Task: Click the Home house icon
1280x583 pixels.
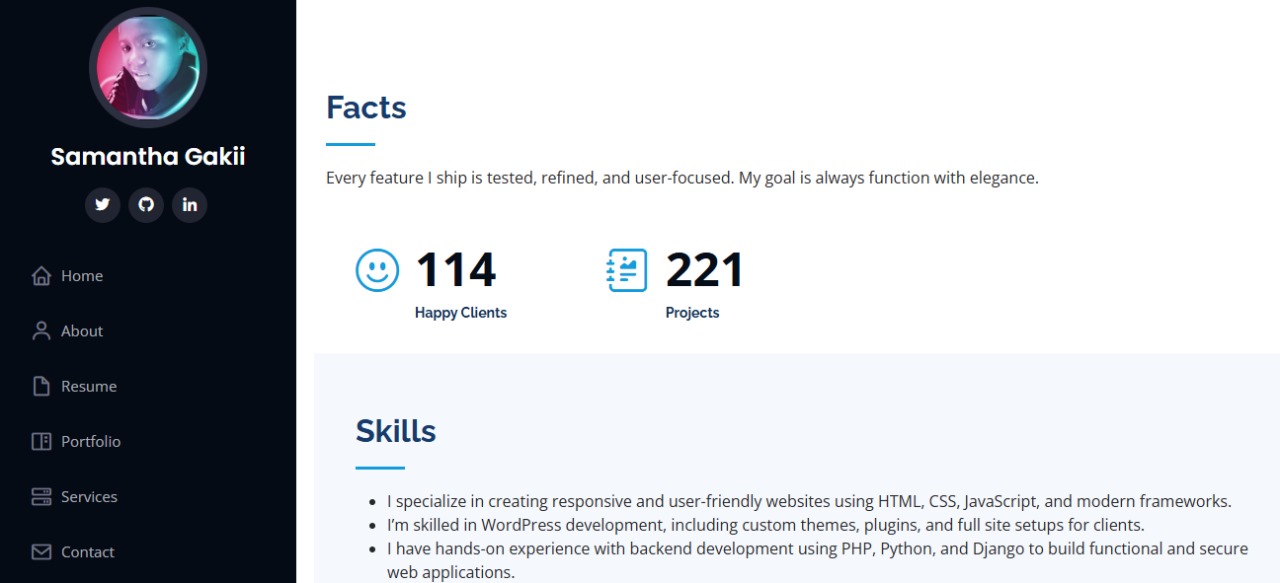Action: tap(41, 276)
